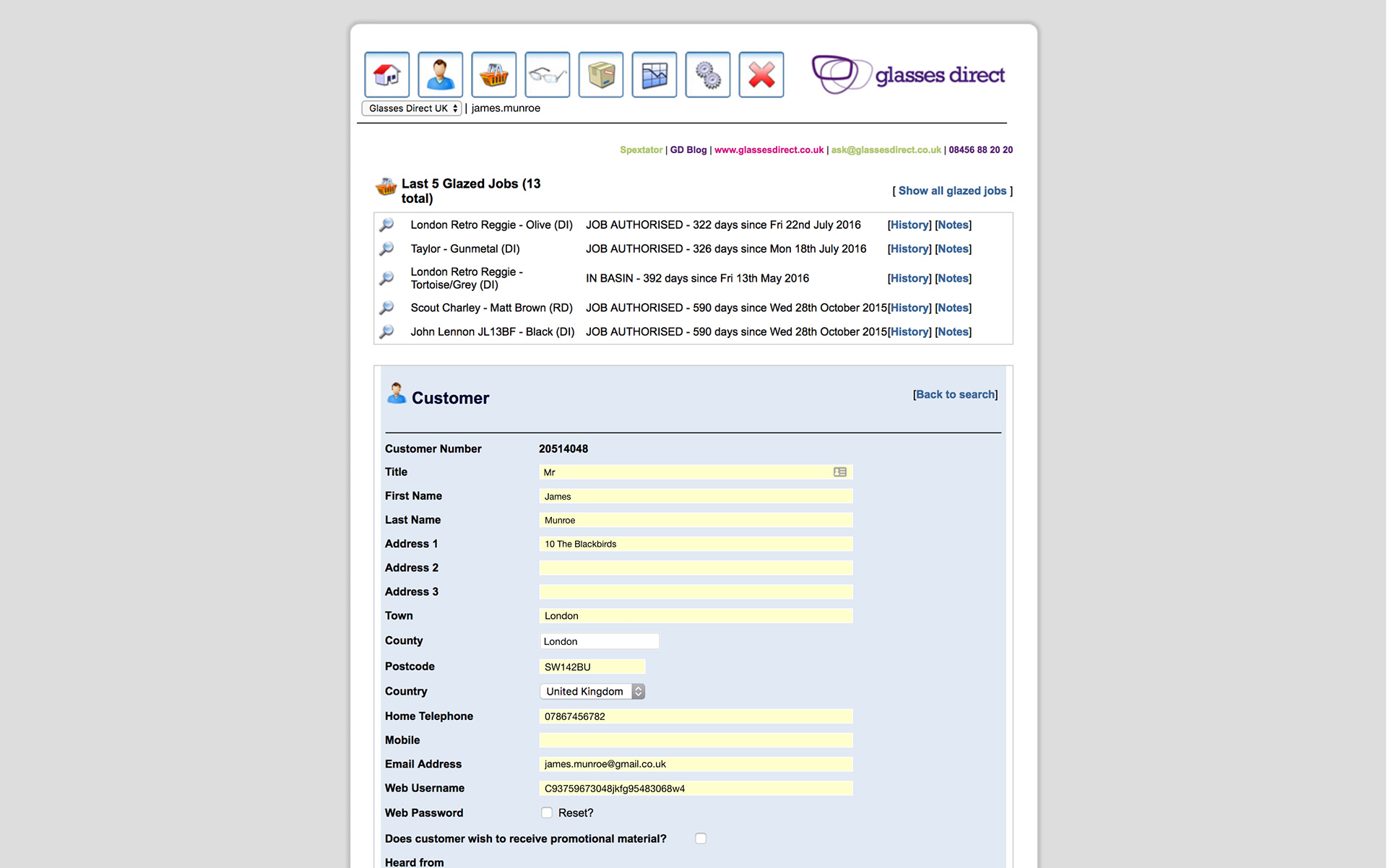
Task: Open the Title field contacts picker
Action: [840, 472]
